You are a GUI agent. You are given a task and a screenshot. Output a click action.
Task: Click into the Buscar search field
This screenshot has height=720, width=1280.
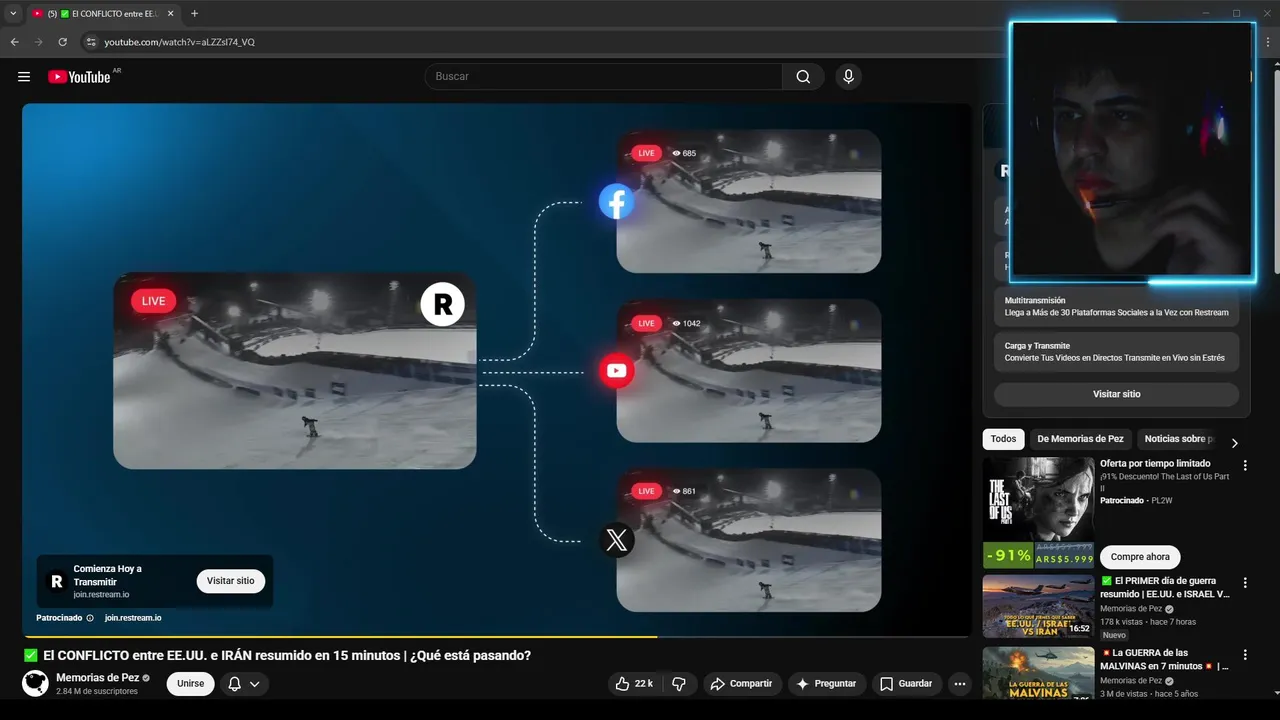click(x=603, y=77)
